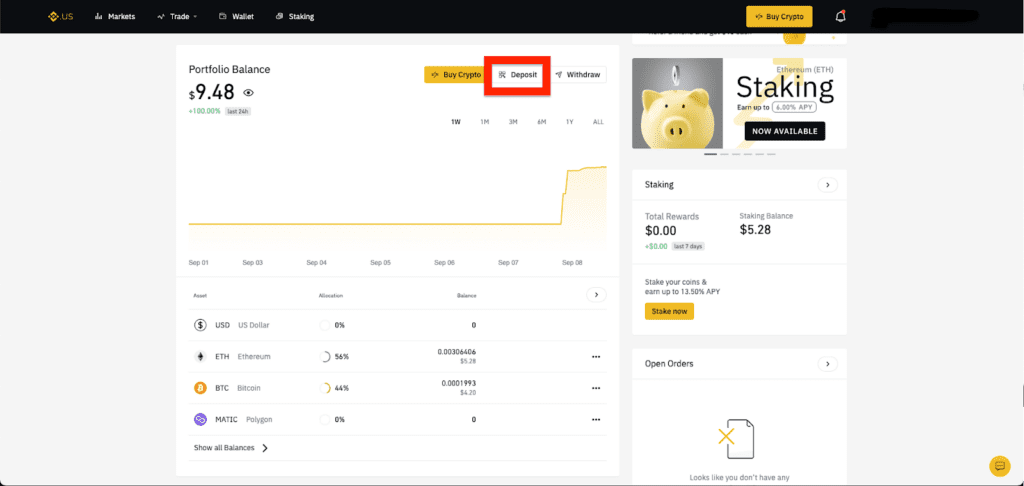1024x486 pixels.
Task: Expand the Trade dropdown menu
Action: pos(177,16)
